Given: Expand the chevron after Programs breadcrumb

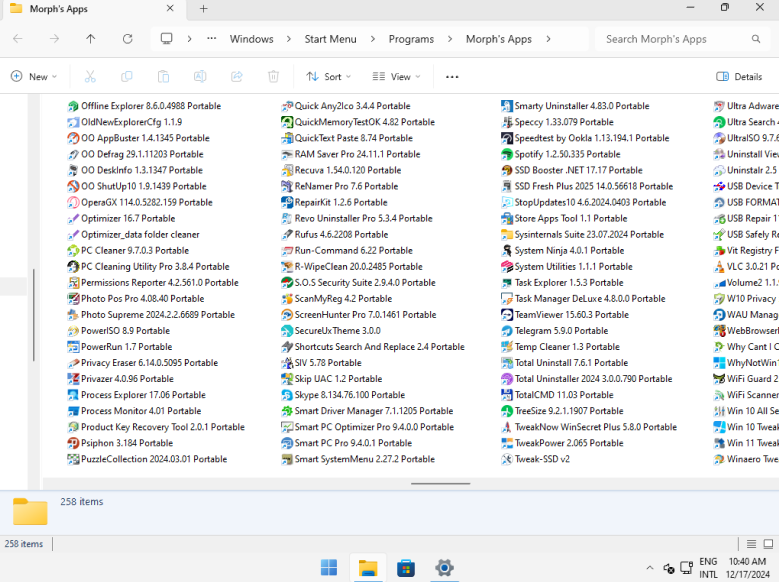Looking at the screenshot, I should tap(450, 39).
